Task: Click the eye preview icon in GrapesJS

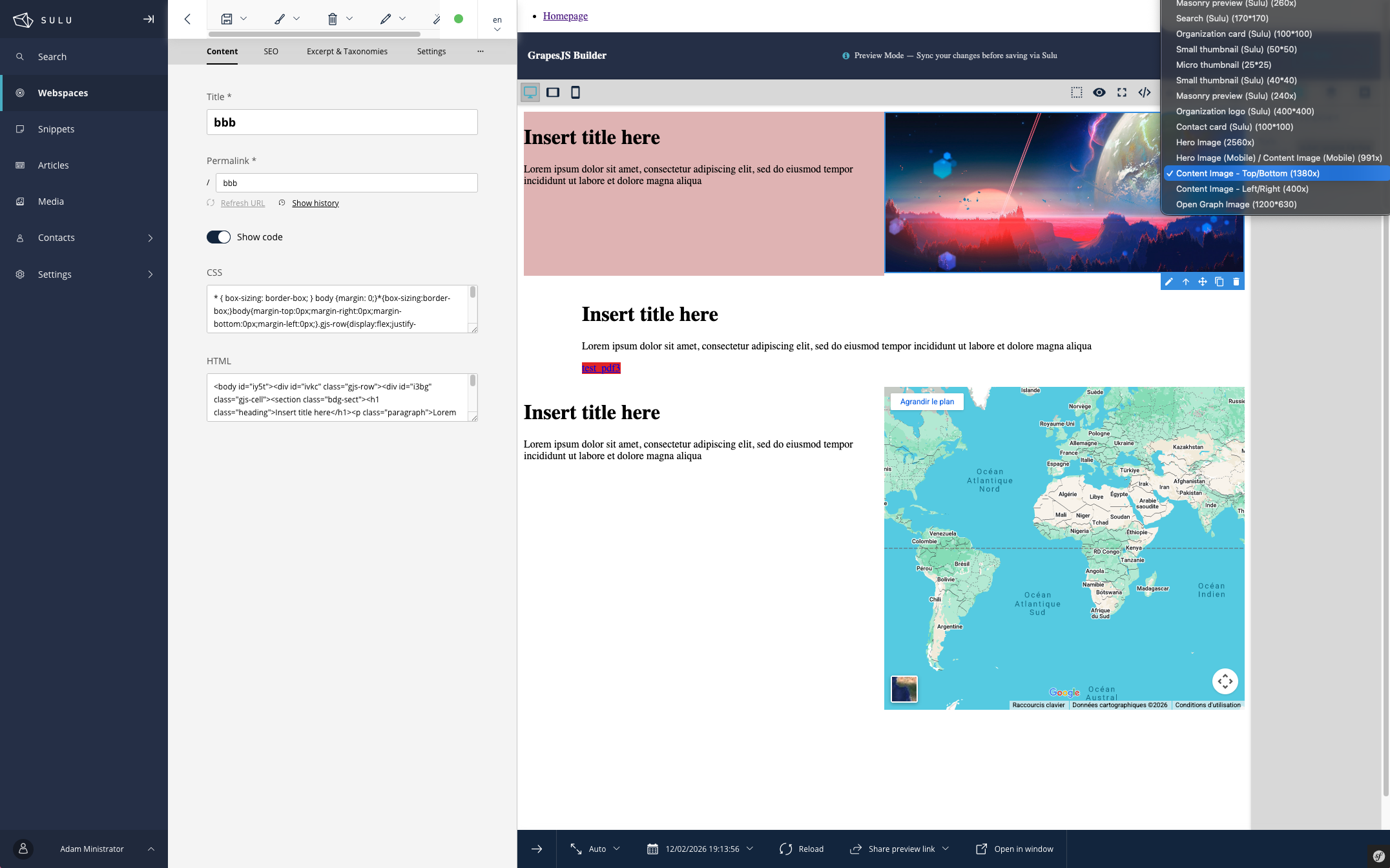Action: point(1099,92)
